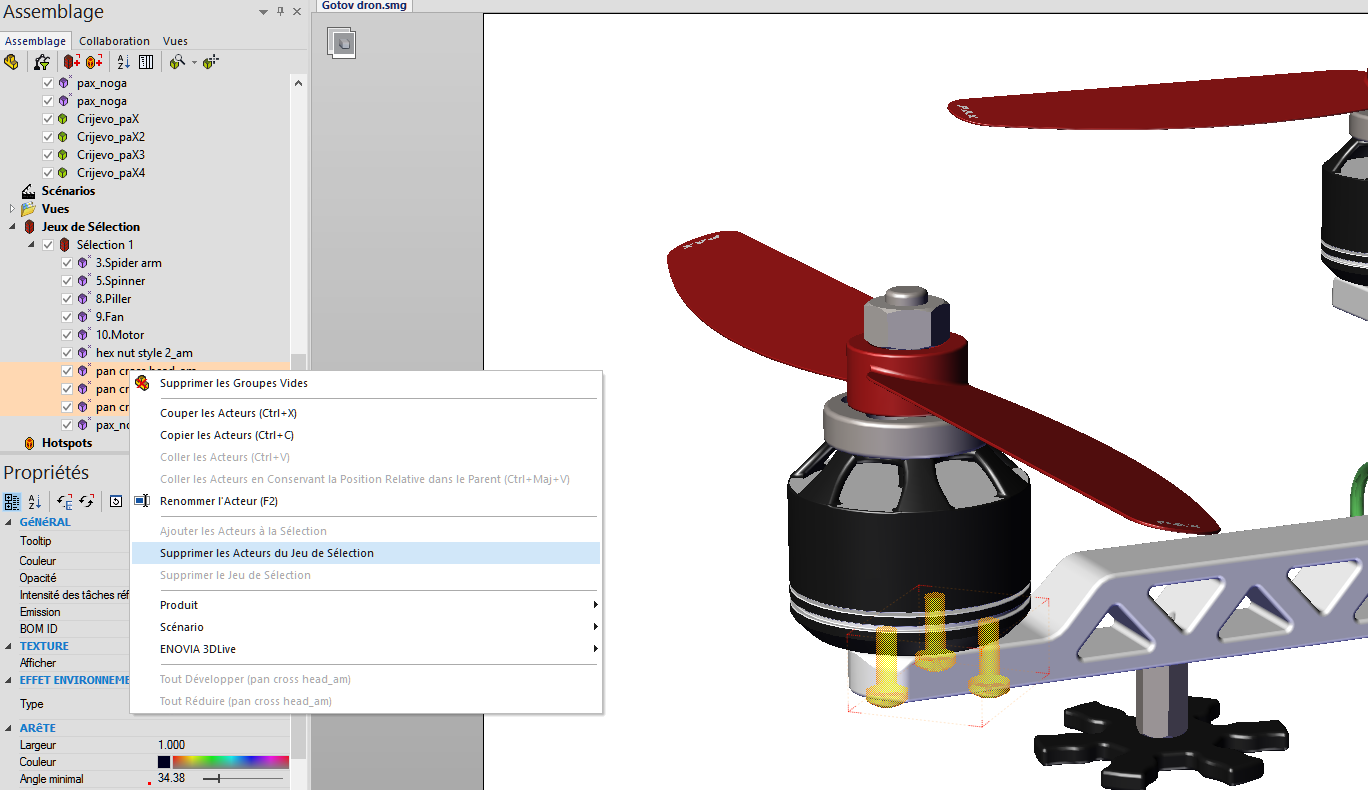Click the reset properties icon
1368x790 pixels.
[116, 502]
